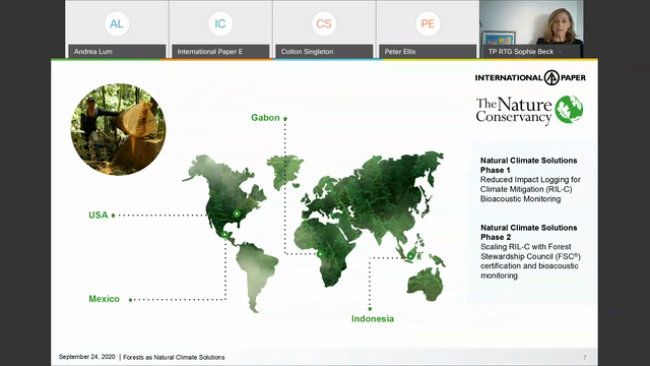650x366 pixels.
Task: Click the IC avatar for International Paper E
Action: click(x=220, y=24)
